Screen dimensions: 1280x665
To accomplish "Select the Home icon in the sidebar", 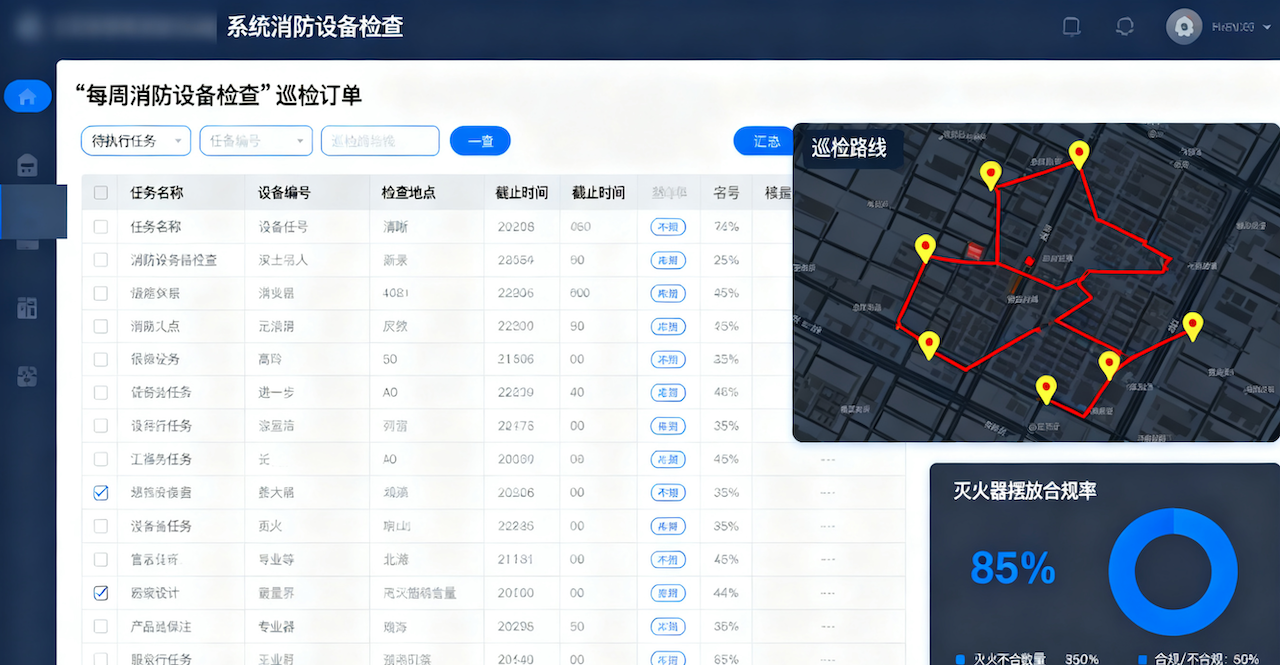I will click(27, 96).
